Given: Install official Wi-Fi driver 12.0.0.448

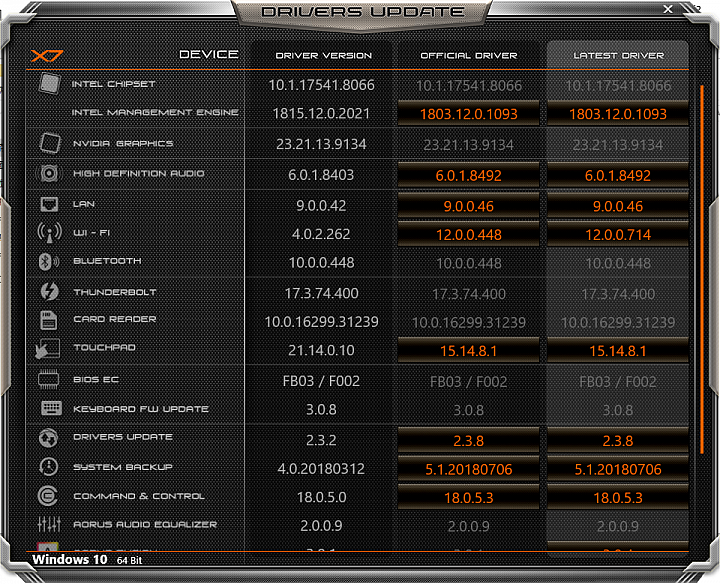Looking at the screenshot, I should [468, 234].
